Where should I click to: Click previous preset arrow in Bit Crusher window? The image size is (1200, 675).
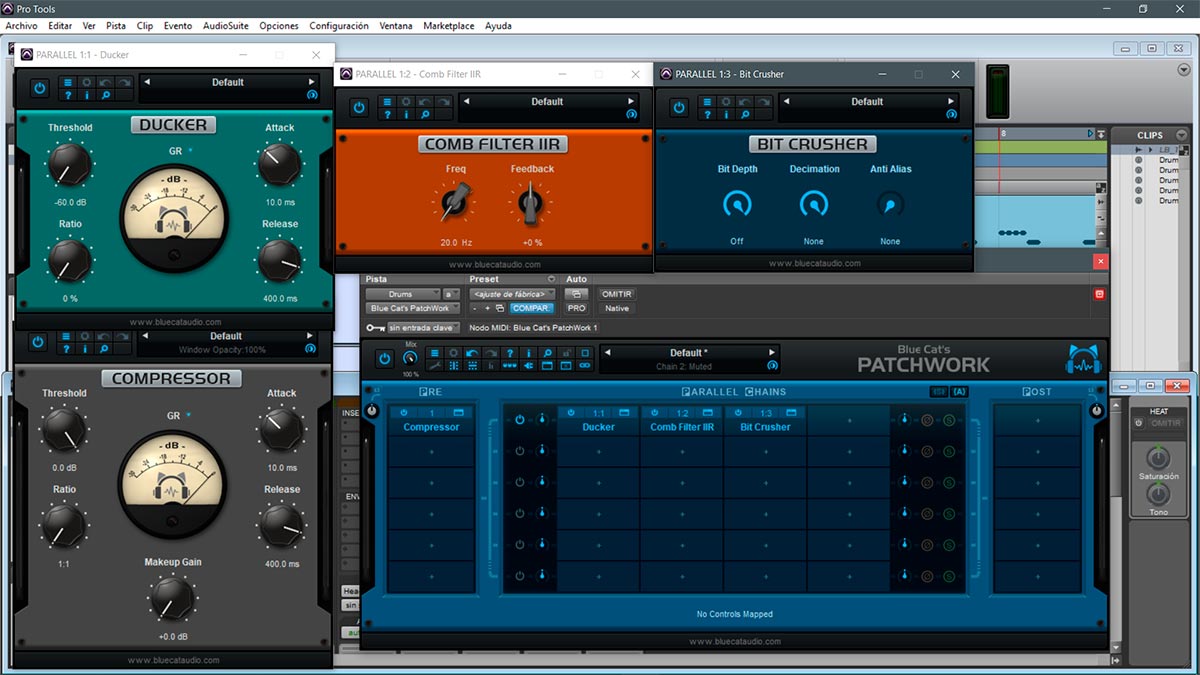point(785,101)
